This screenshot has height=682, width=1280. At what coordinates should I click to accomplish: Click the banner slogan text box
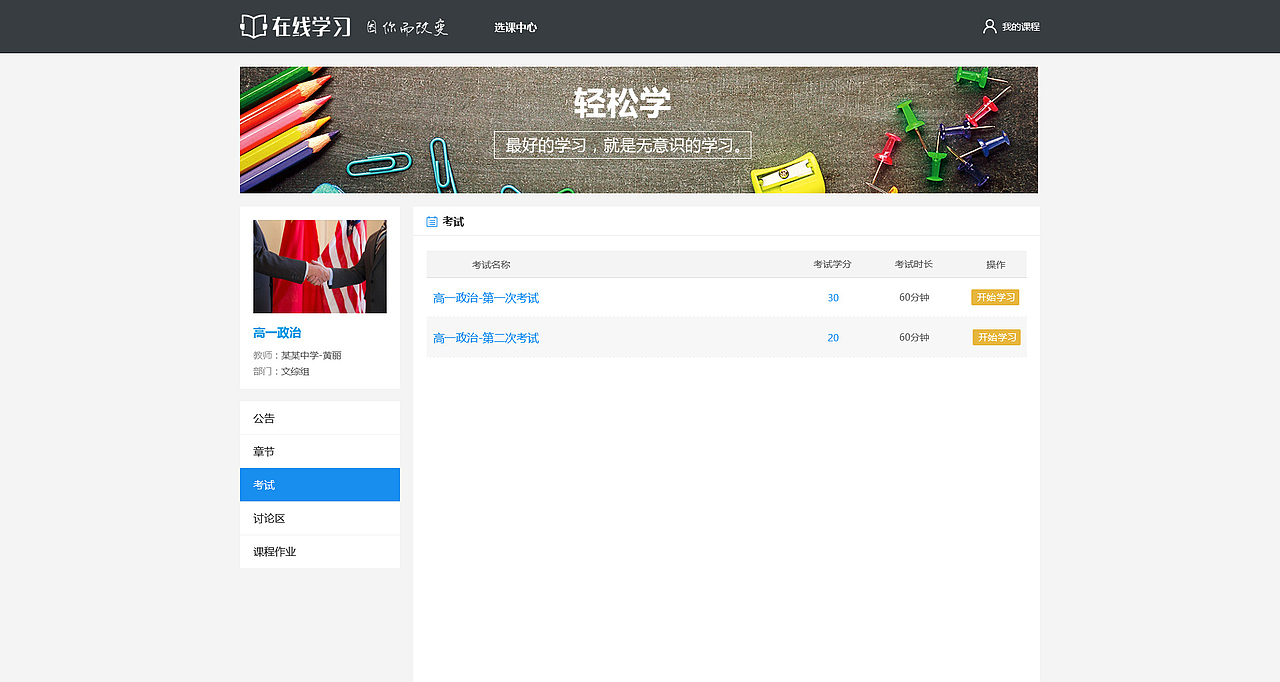click(x=622, y=144)
